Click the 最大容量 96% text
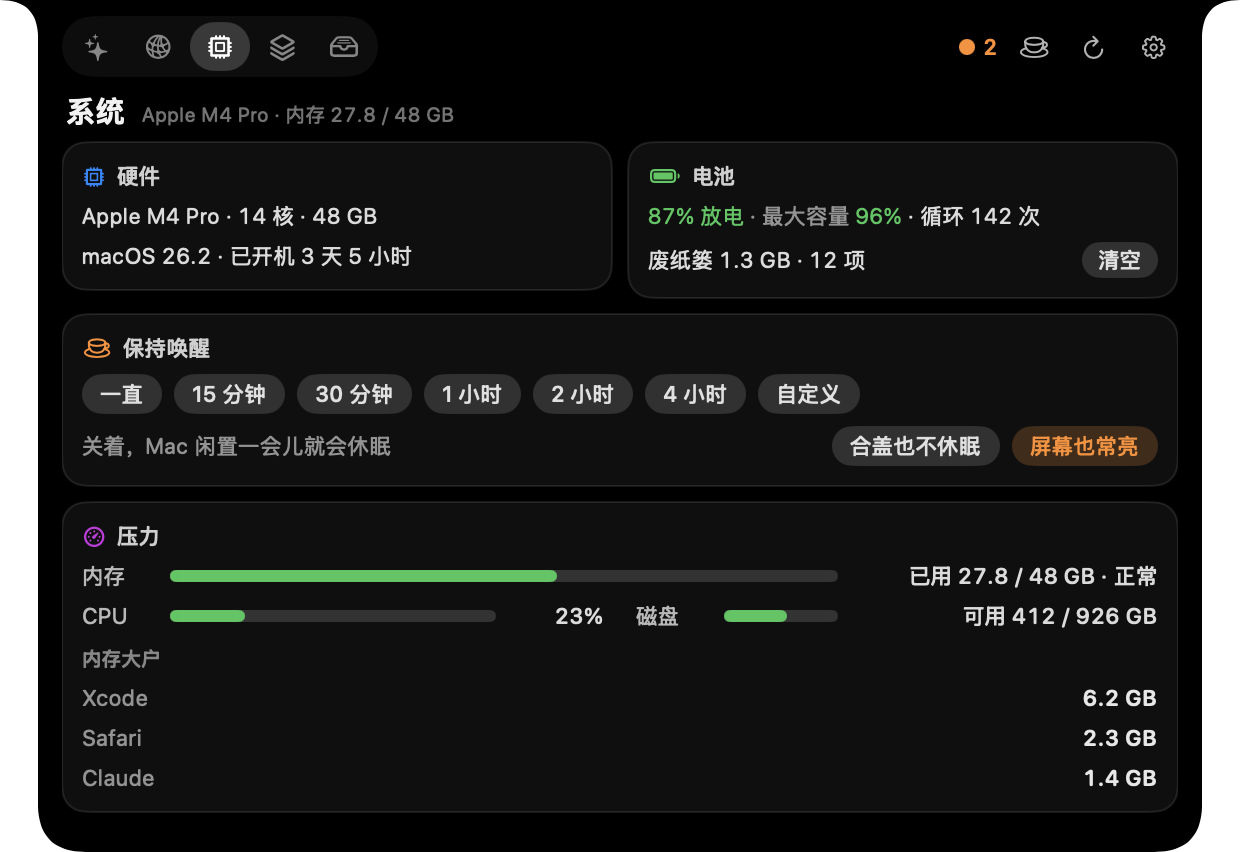Viewport: 1240px width, 852px height. pos(832,217)
